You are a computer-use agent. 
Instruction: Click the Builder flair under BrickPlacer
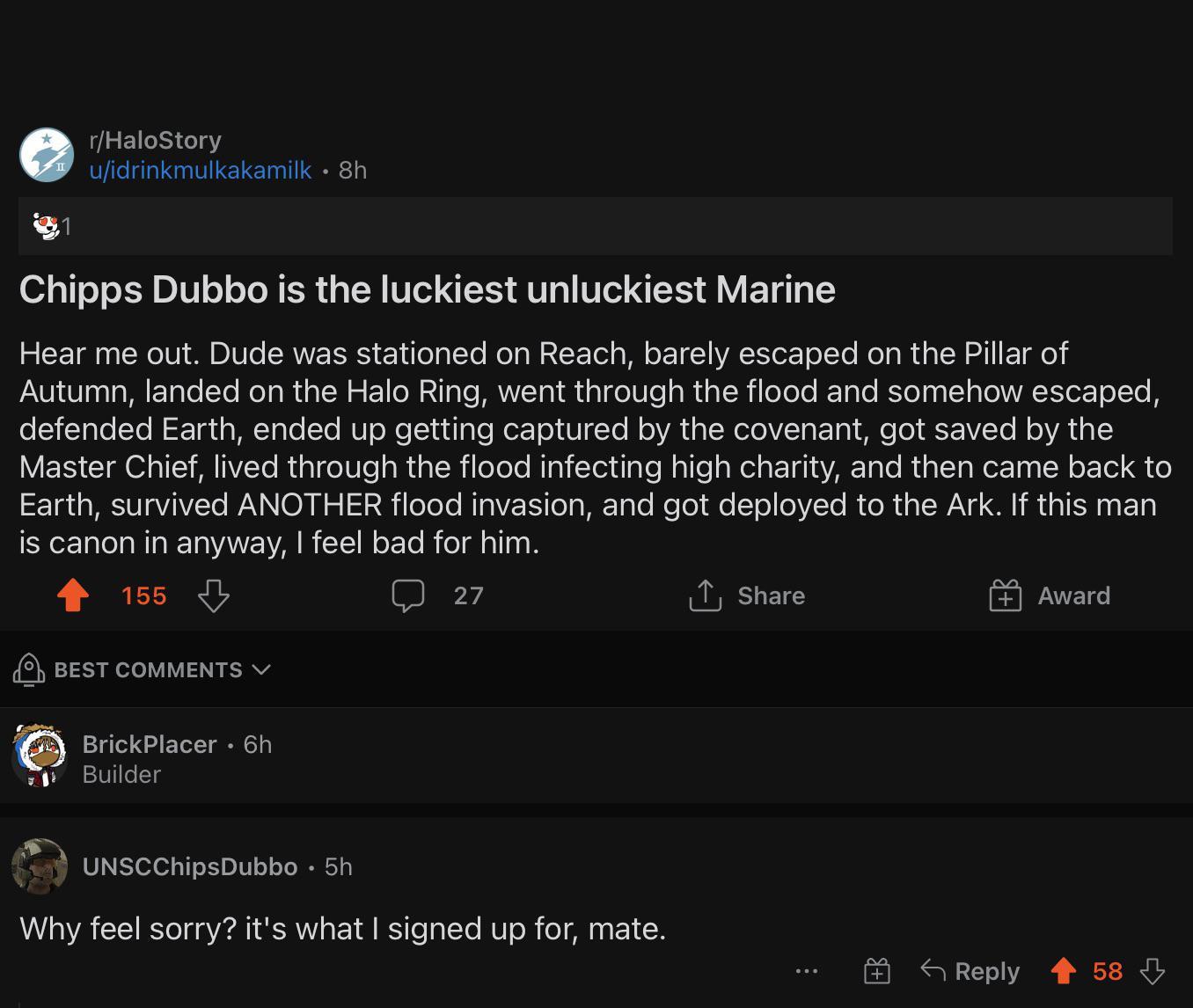point(121,775)
